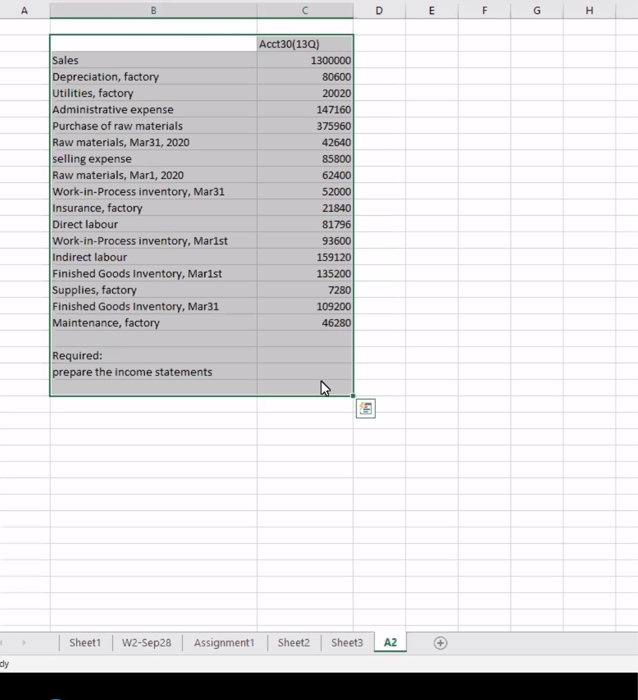Image resolution: width=638 pixels, height=700 pixels.
Task: Open the Assignment1 sheet tab
Action: (224, 643)
